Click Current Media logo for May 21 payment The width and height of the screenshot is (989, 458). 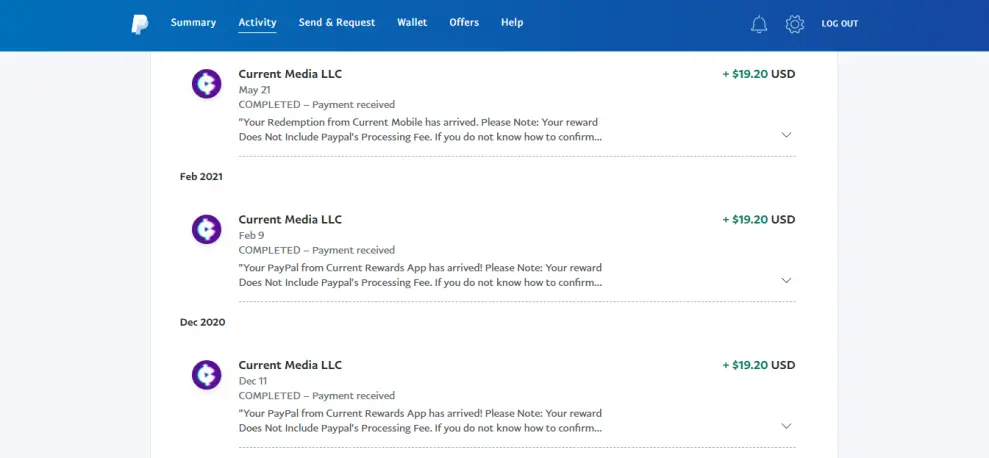pos(206,83)
